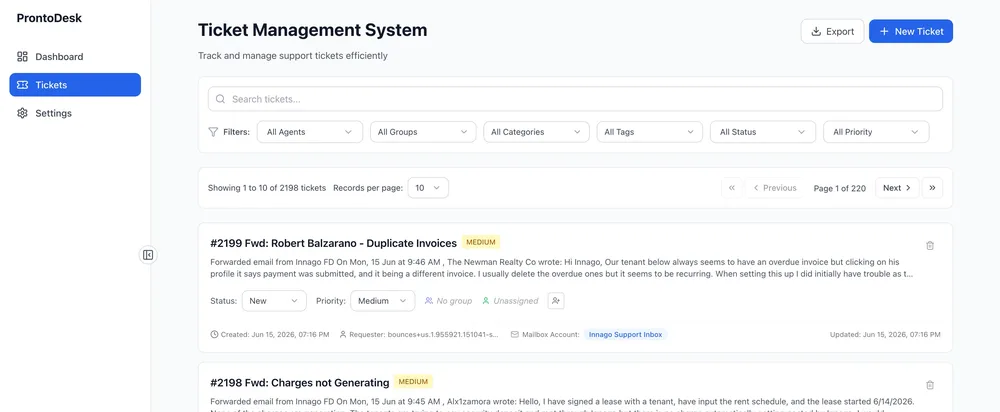Open the All Categories filter dropdown
This screenshot has width=1000, height=412.
[536, 132]
